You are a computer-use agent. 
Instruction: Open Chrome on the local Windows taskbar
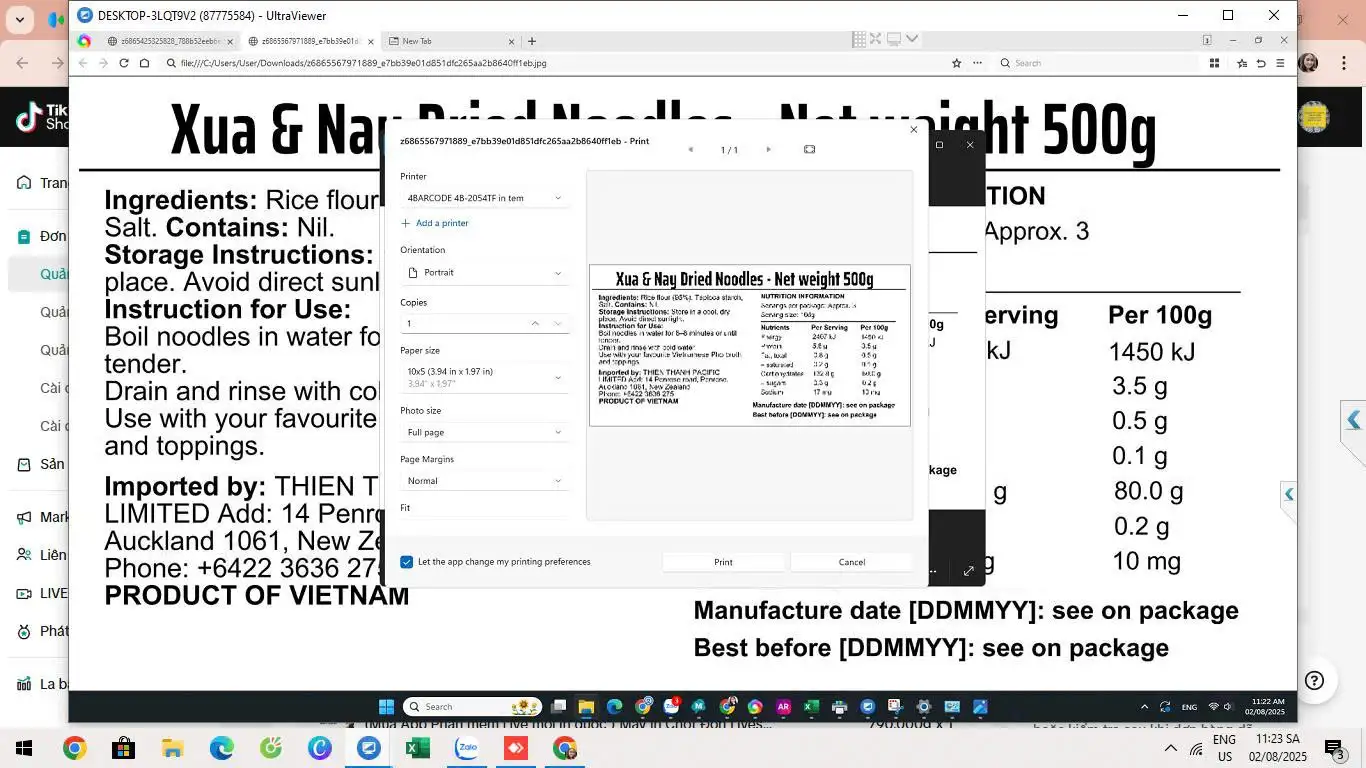coord(74,748)
